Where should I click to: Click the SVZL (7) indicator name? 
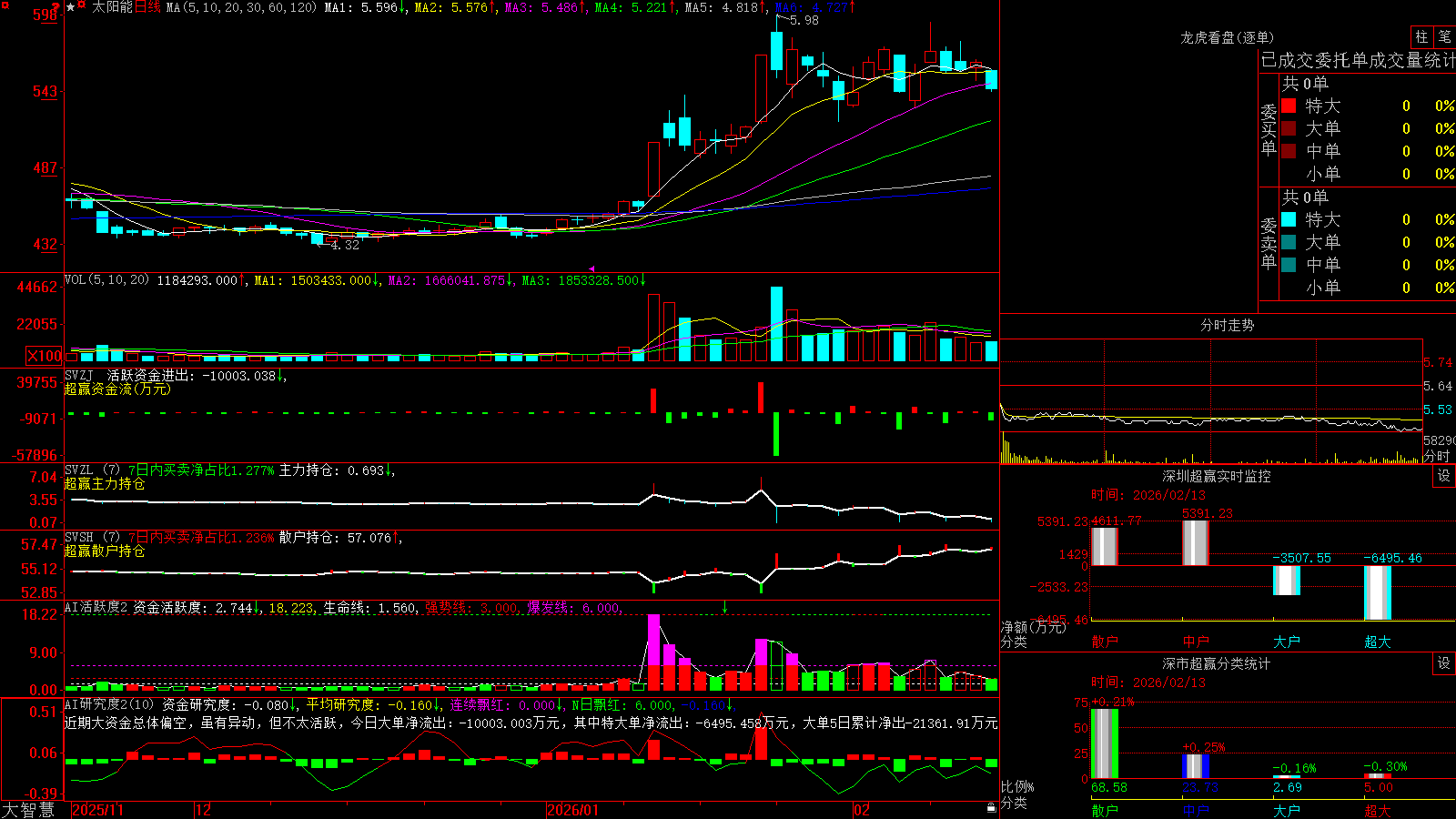click(92, 470)
